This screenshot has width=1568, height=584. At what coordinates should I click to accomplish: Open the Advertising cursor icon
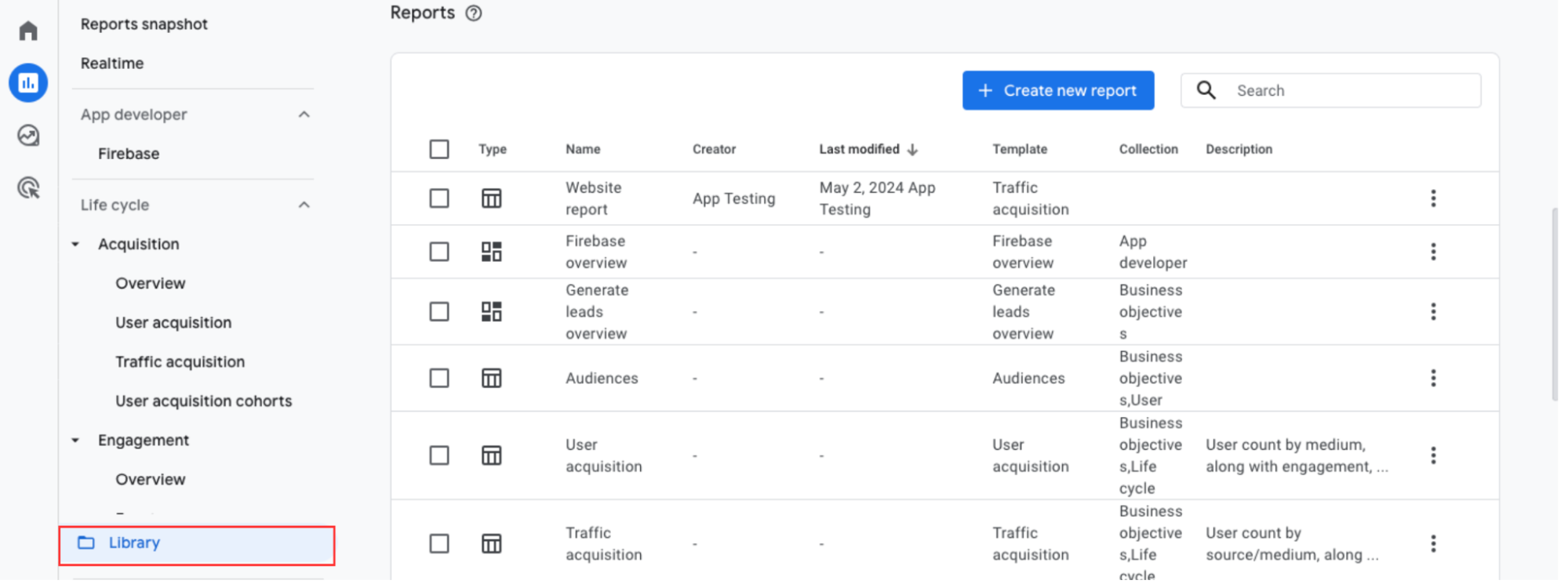click(x=28, y=188)
